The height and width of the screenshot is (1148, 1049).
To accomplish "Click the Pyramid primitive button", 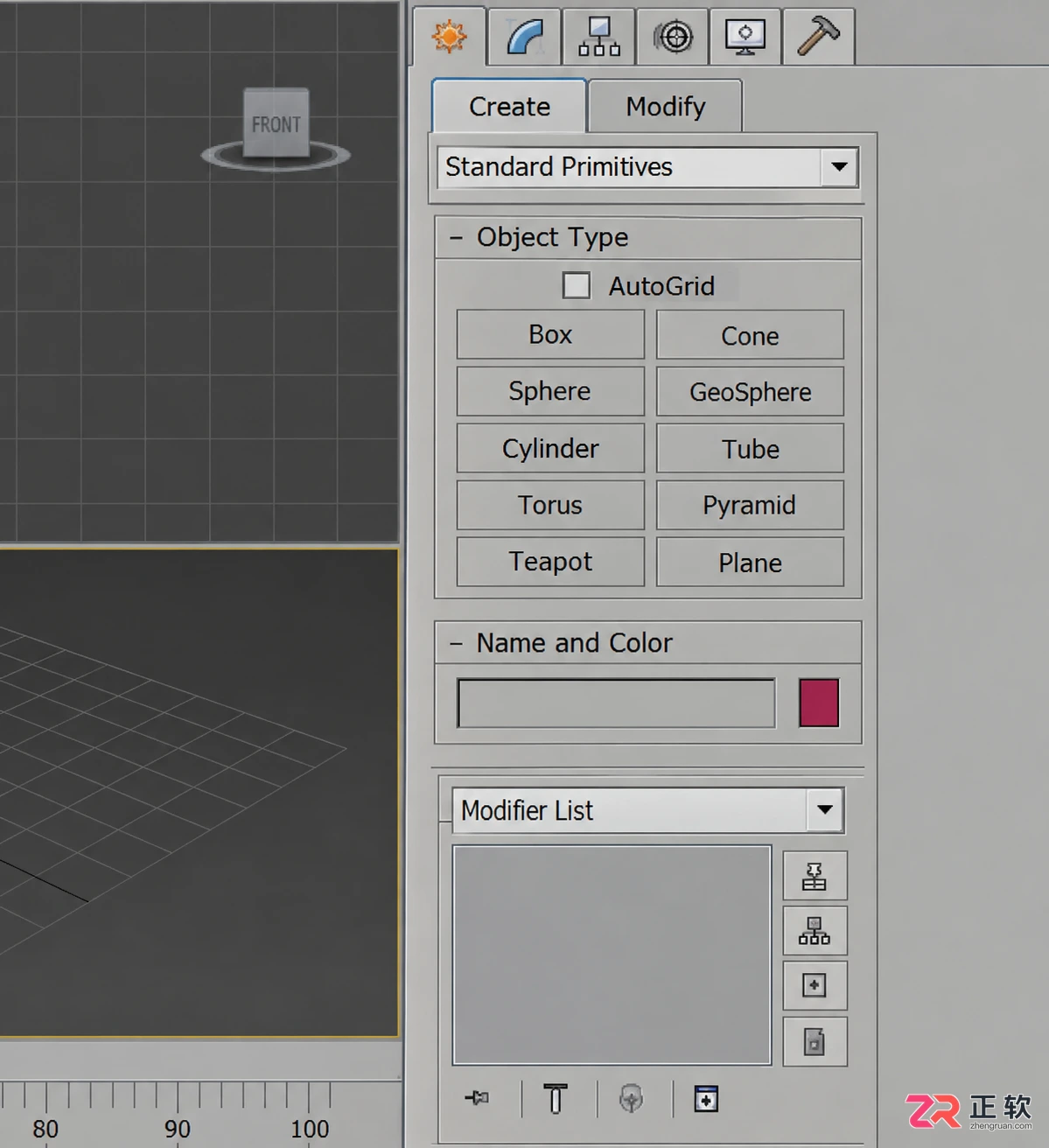I will [750, 505].
